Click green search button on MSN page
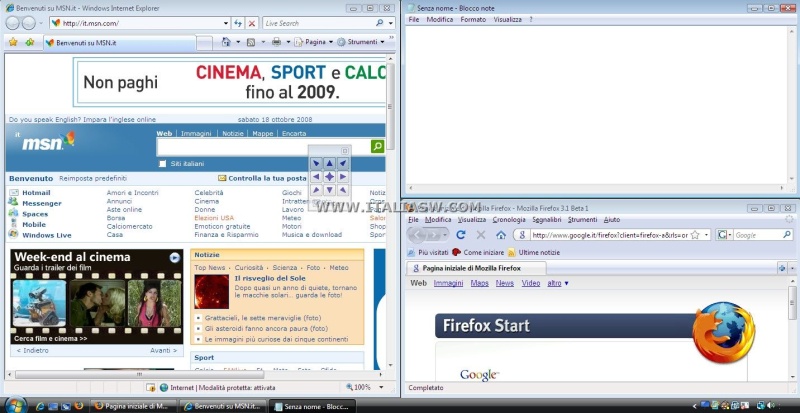Viewport: 800px width, 413px height. coord(378,147)
